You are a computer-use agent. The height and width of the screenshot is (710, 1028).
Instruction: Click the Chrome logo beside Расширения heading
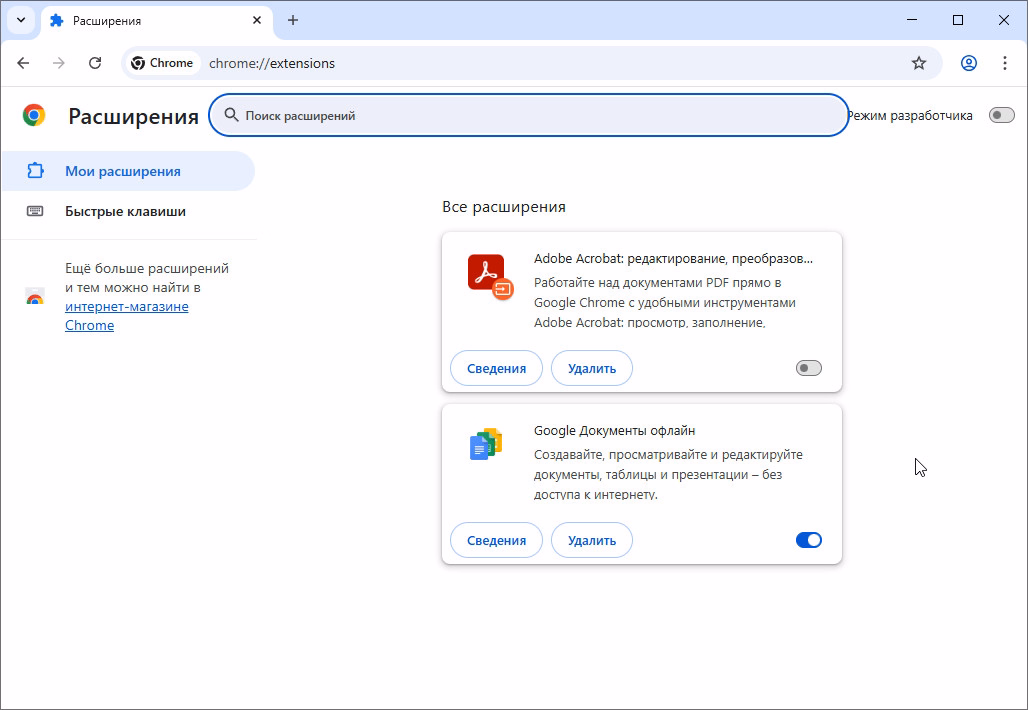tap(34, 116)
